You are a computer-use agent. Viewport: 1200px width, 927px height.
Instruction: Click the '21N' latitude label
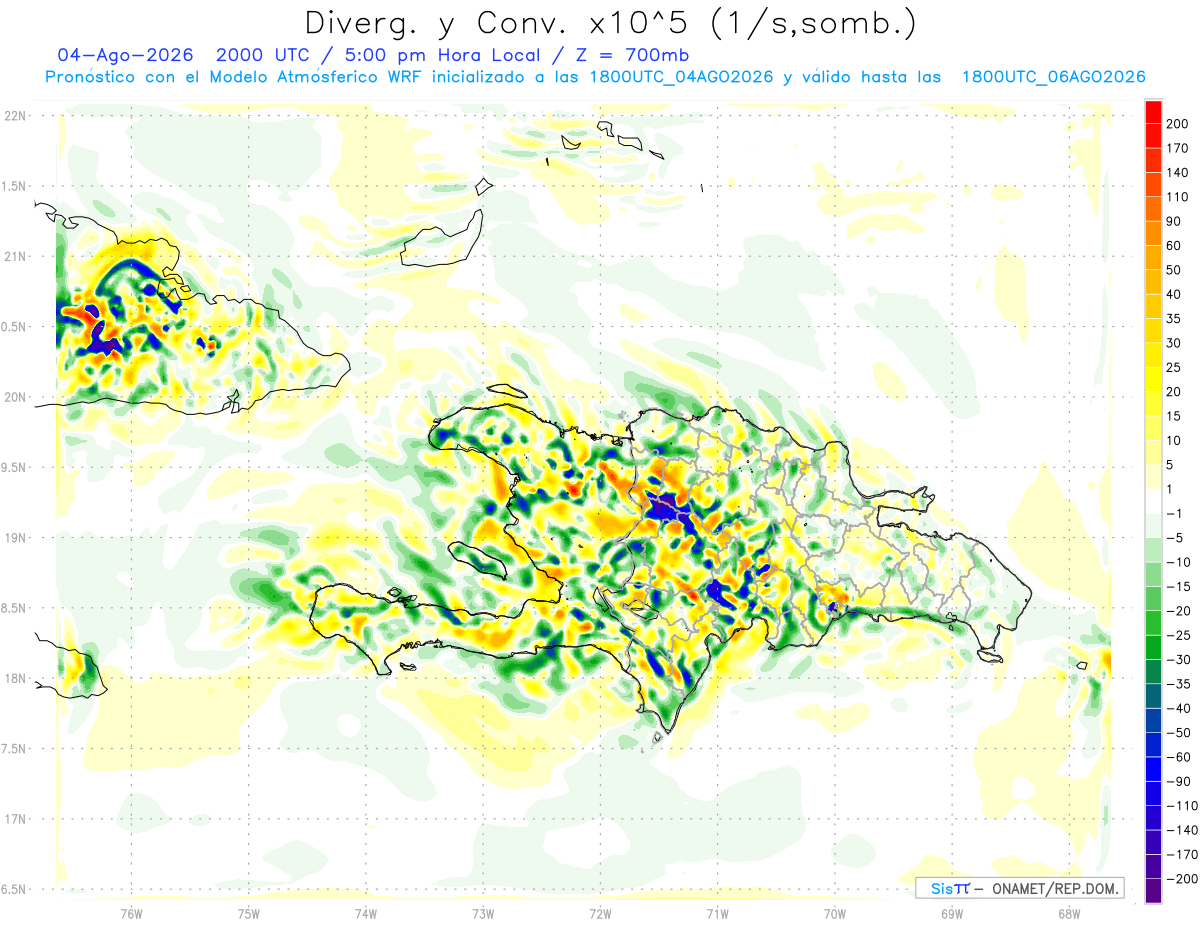15,256
